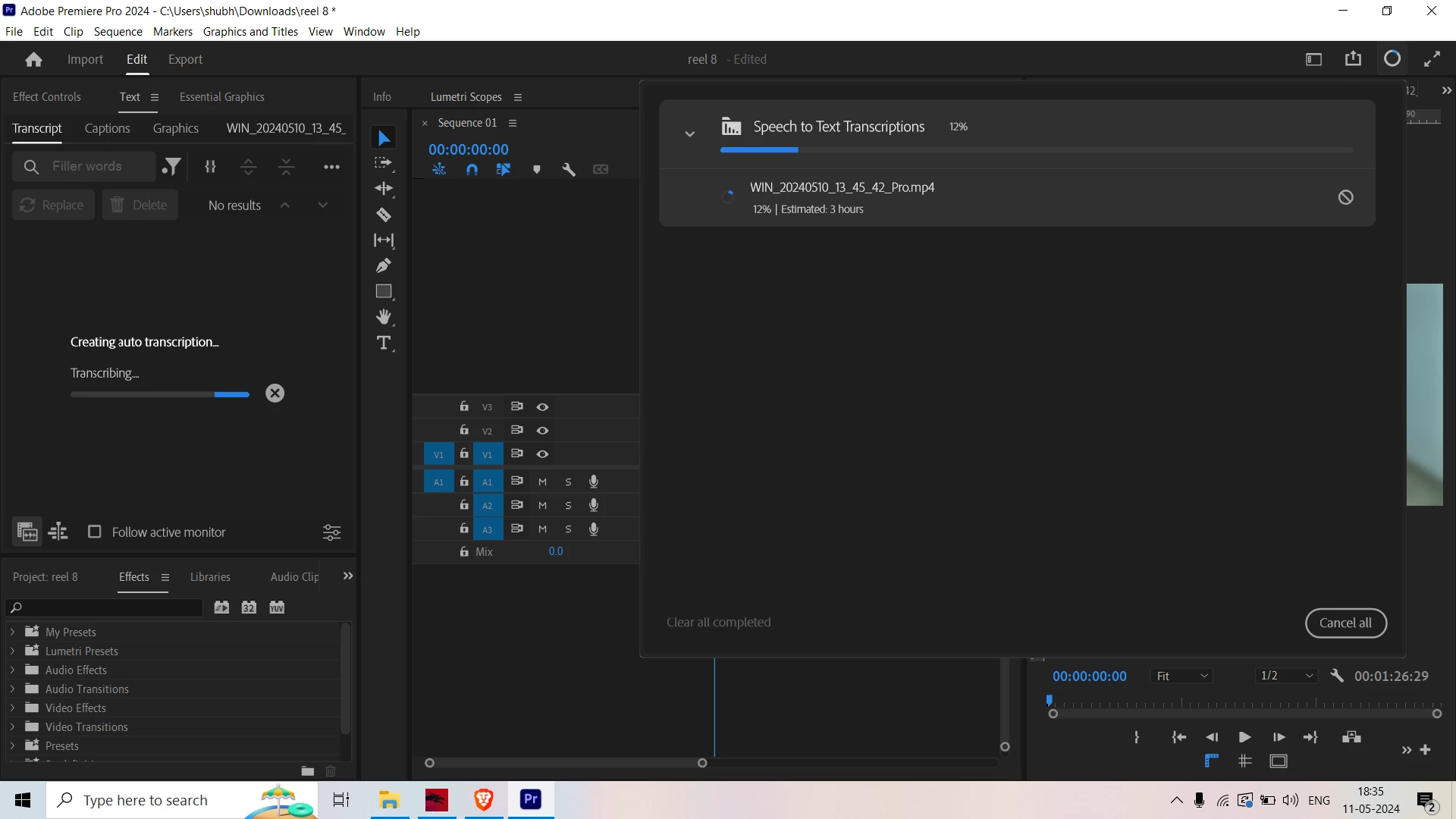
Task: Click the program monitor playhead scrubber
Action: 1050,700
